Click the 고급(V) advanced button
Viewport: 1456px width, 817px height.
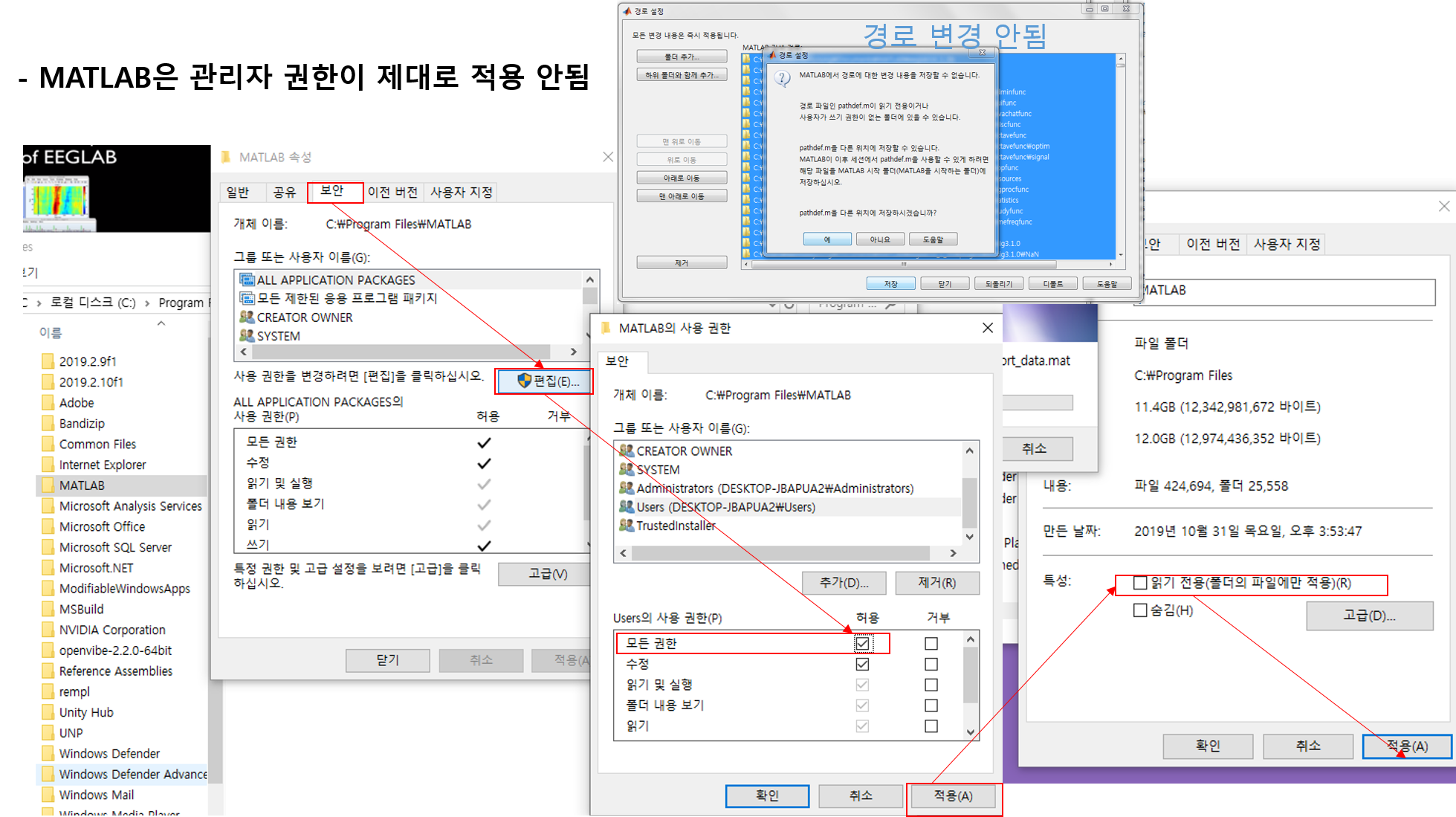click(547, 574)
